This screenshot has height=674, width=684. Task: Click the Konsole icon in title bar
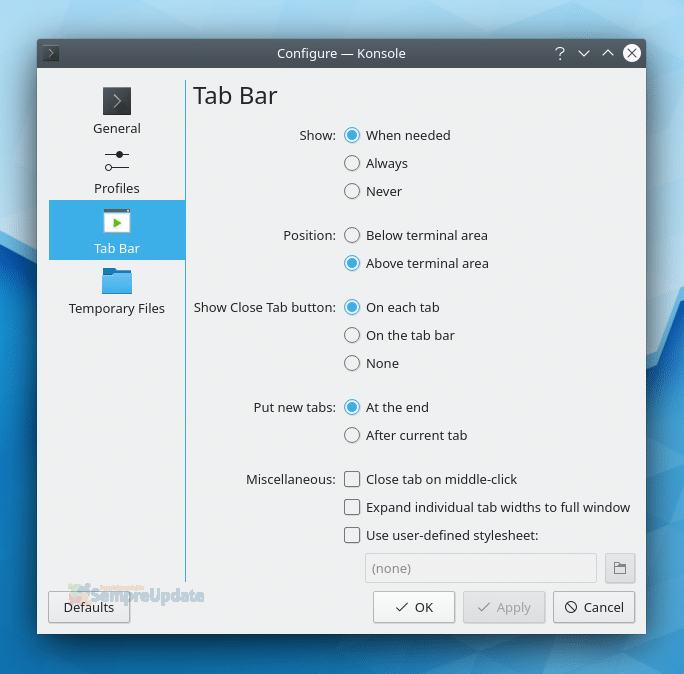51,53
